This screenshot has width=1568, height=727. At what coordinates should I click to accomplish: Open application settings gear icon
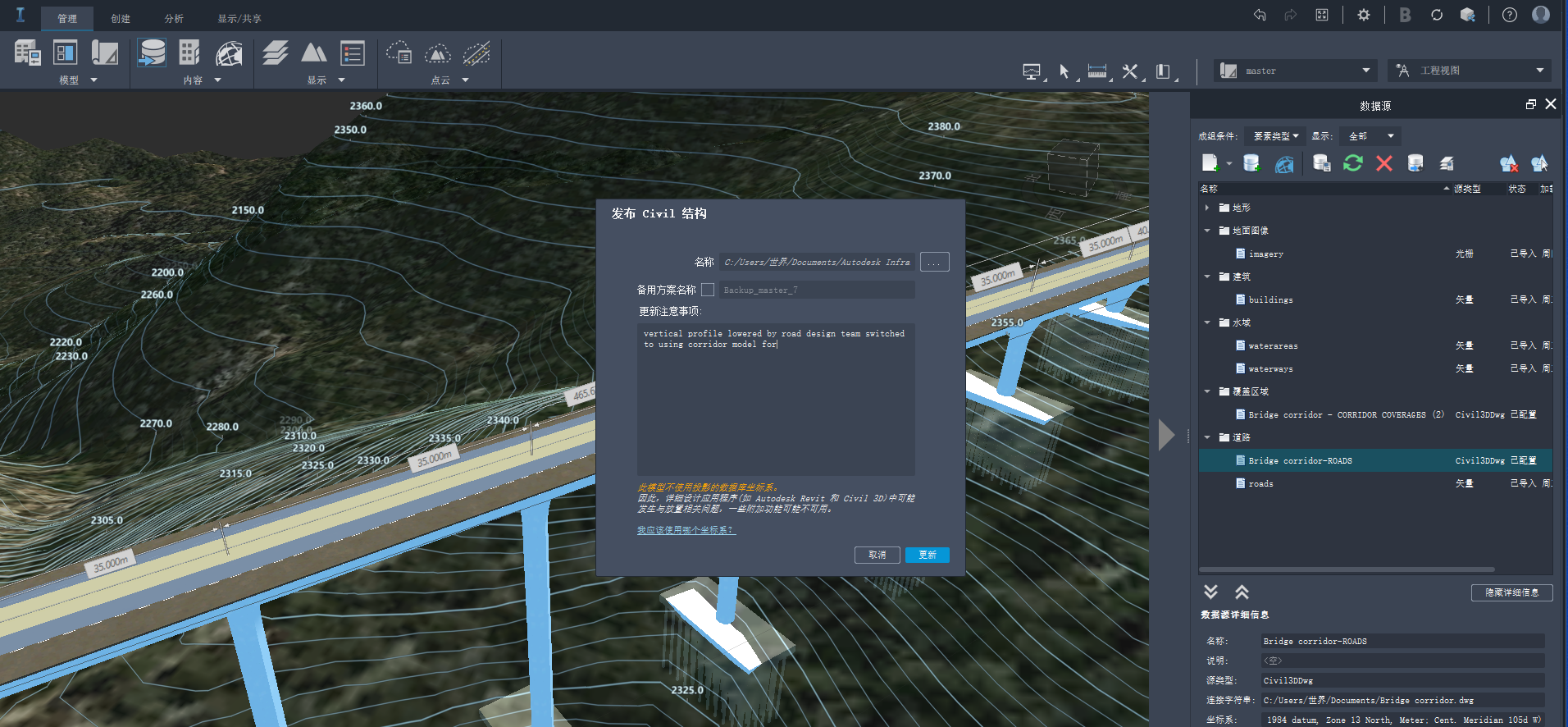pyautogui.click(x=1364, y=15)
